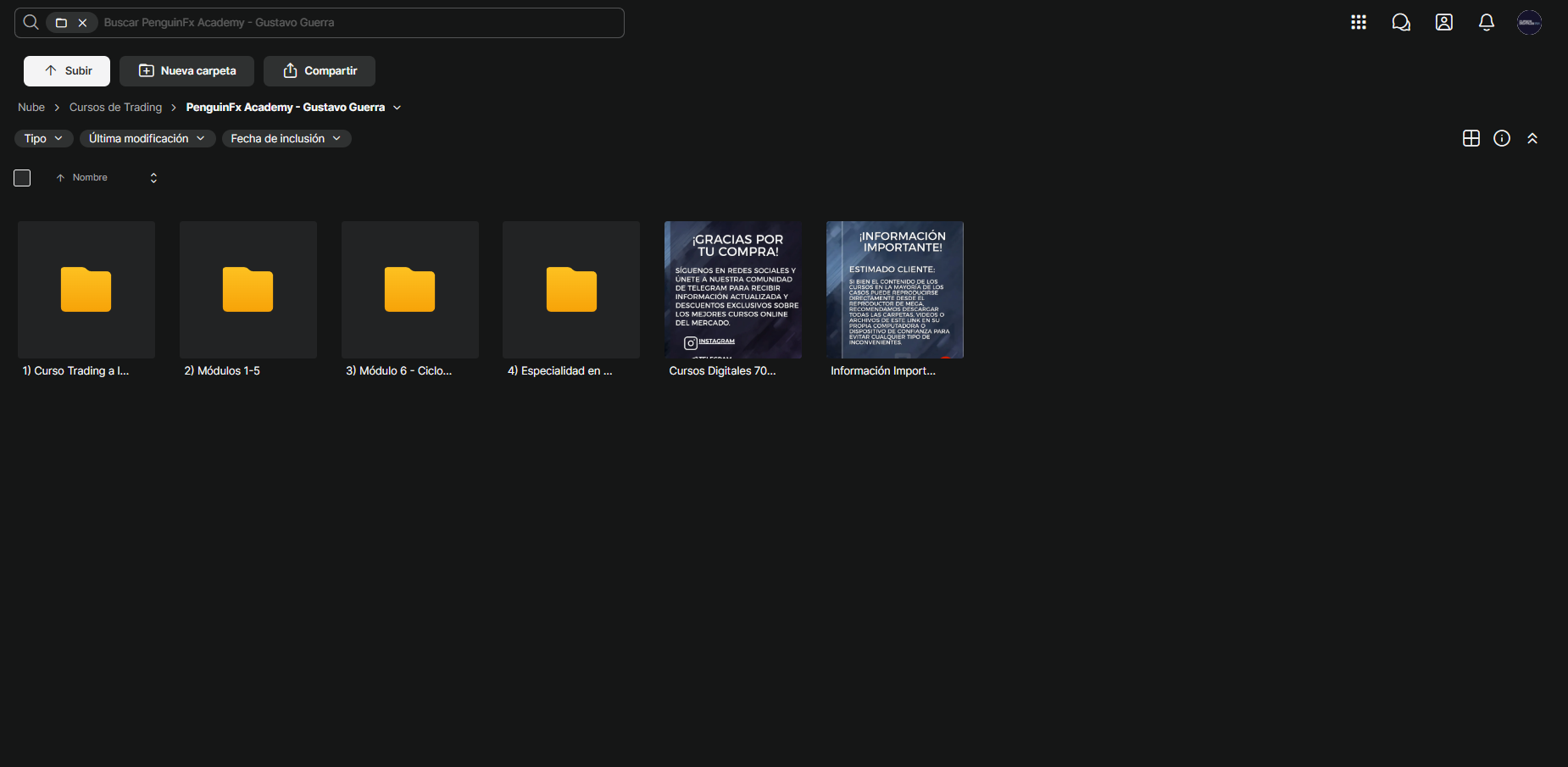Image resolution: width=1568 pixels, height=767 pixels.
Task: Tick the select-all checkbox
Action: [x=22, y=178]
